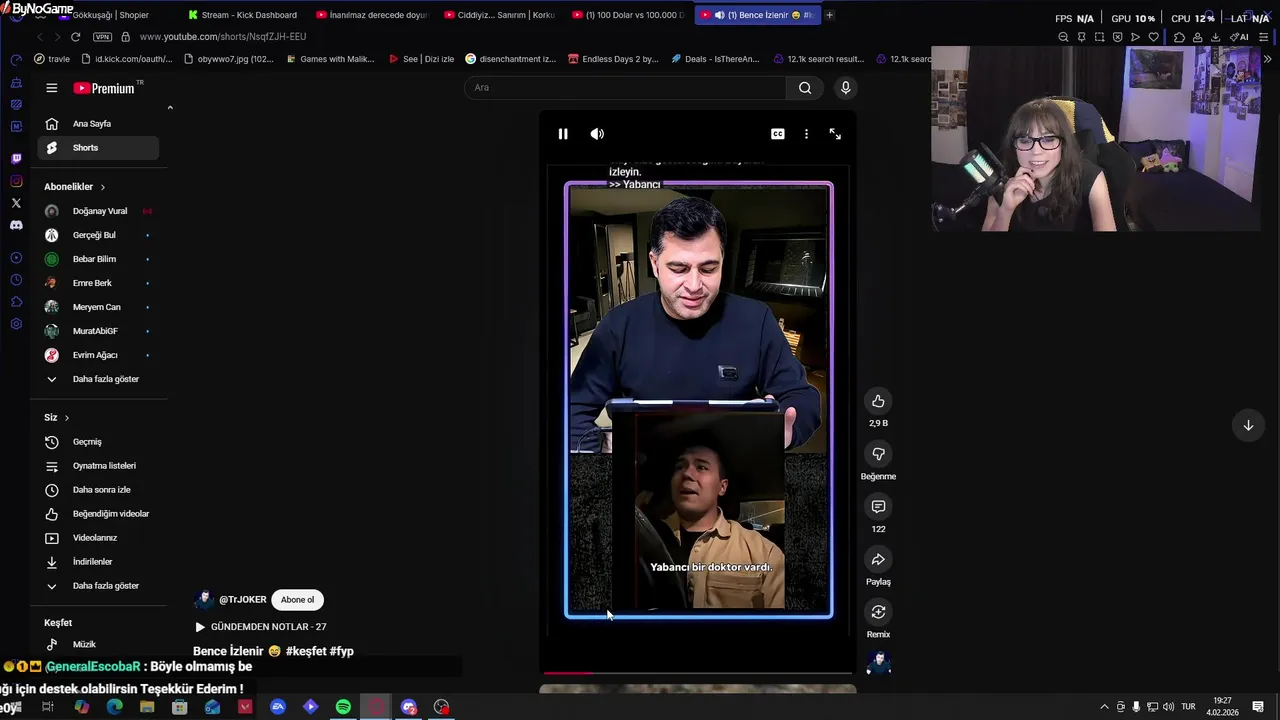1280x720 pixels.
Task: Toggle the YouTube hamburger guide menu
Action: [52, 88]
